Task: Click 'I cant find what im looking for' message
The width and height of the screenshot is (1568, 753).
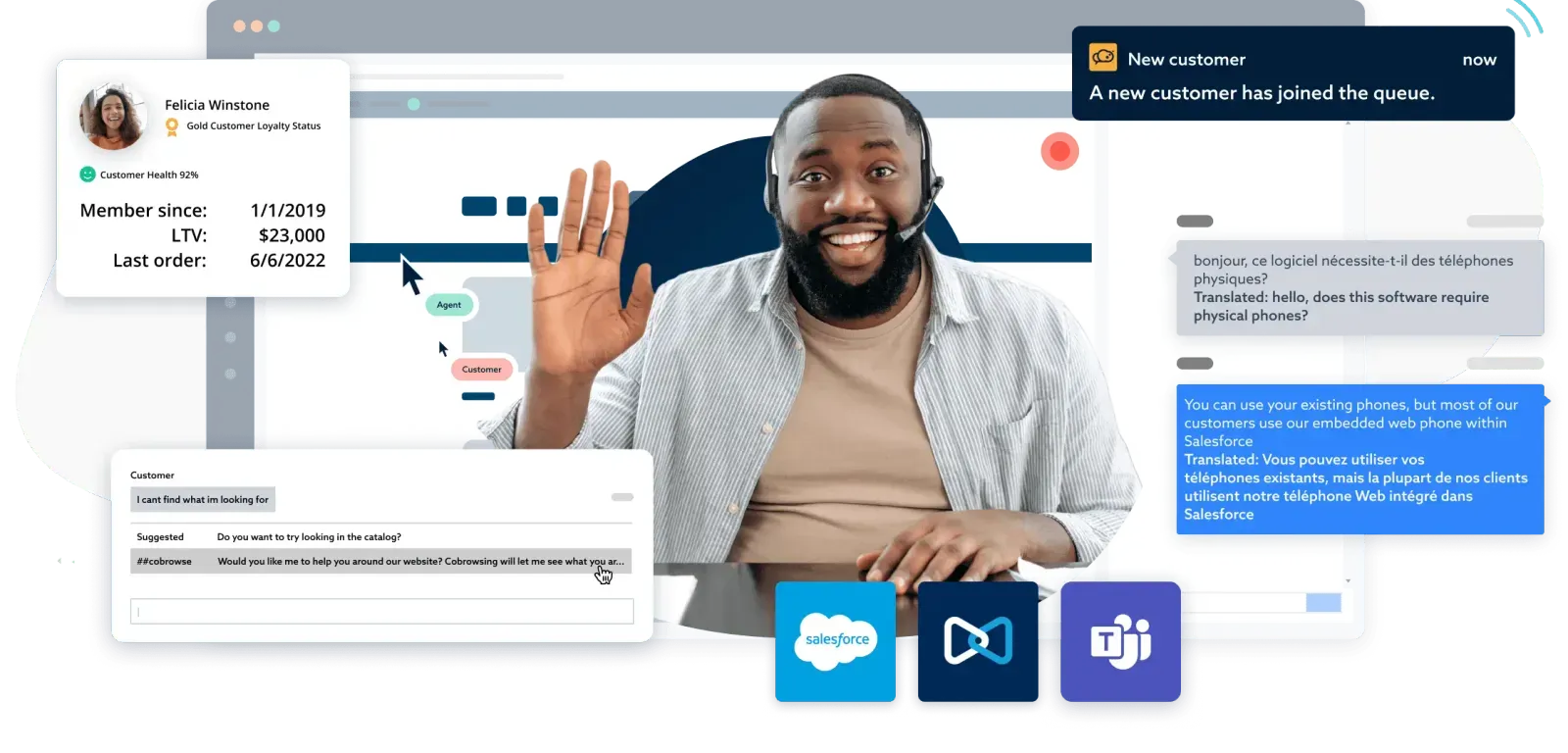Action: click(203, 500)
